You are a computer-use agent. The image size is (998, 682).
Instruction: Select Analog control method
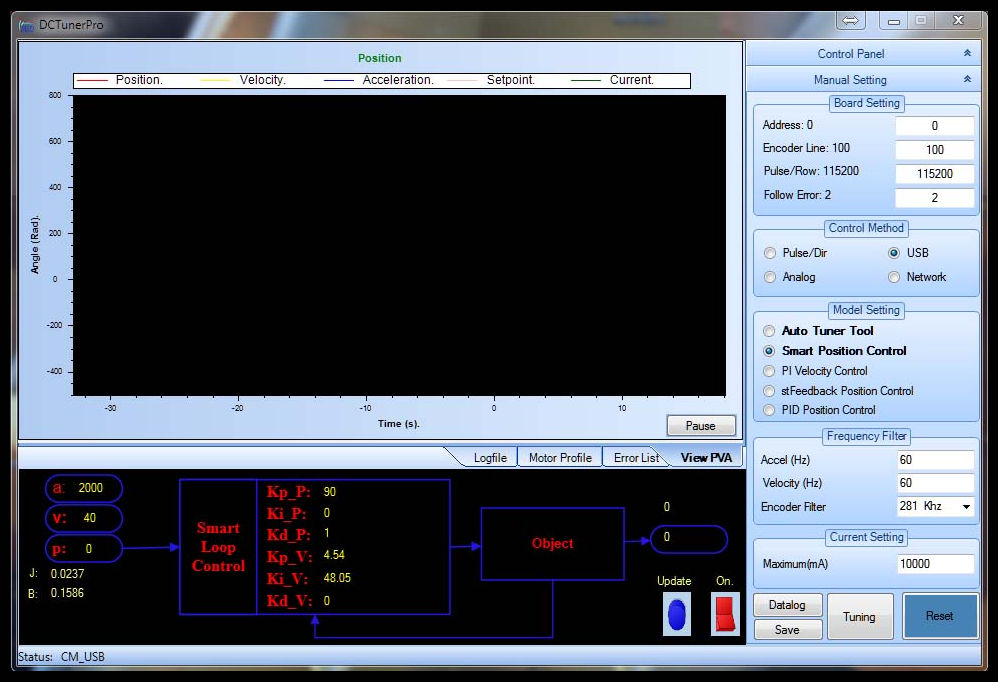pos(770,277)
